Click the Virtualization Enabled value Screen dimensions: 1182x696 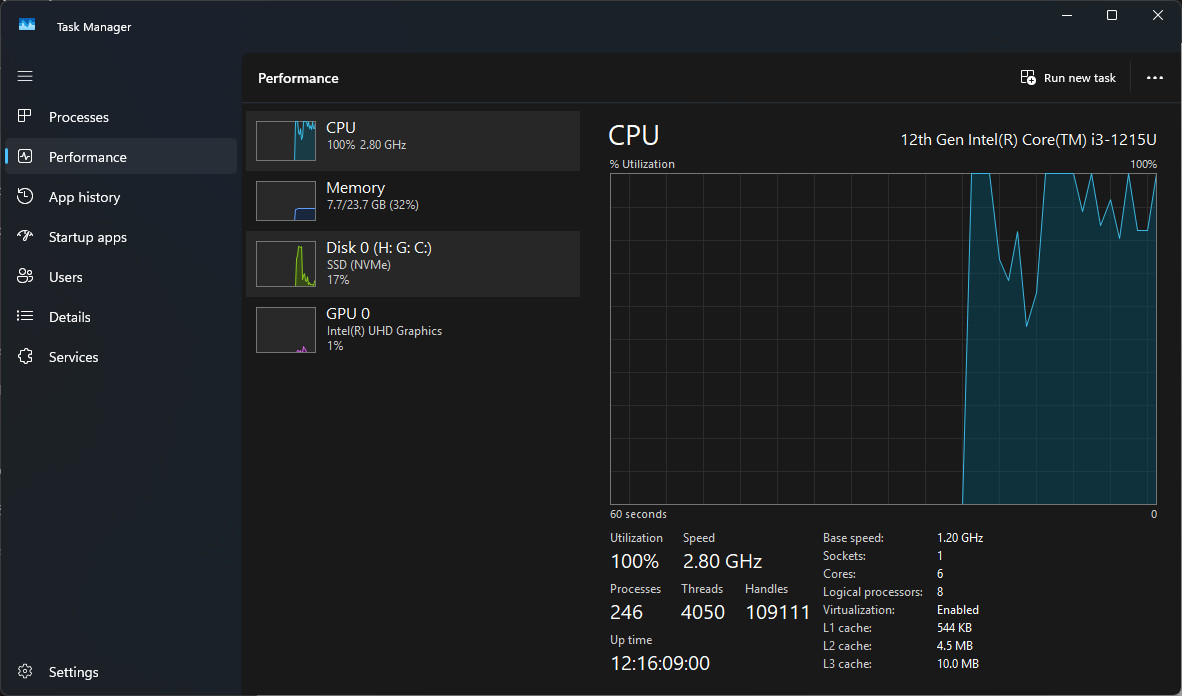[957, 609]
